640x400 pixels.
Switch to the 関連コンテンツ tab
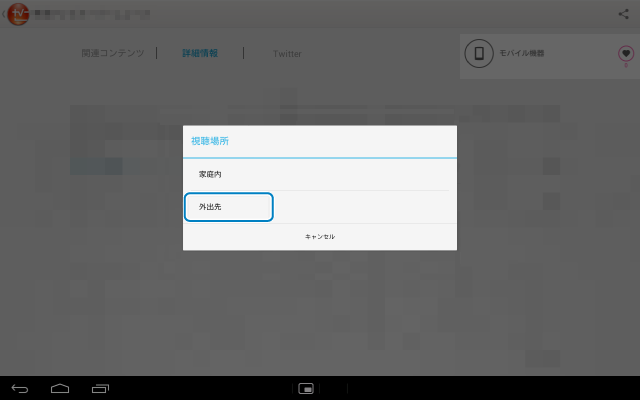click(x=113, y=53)
